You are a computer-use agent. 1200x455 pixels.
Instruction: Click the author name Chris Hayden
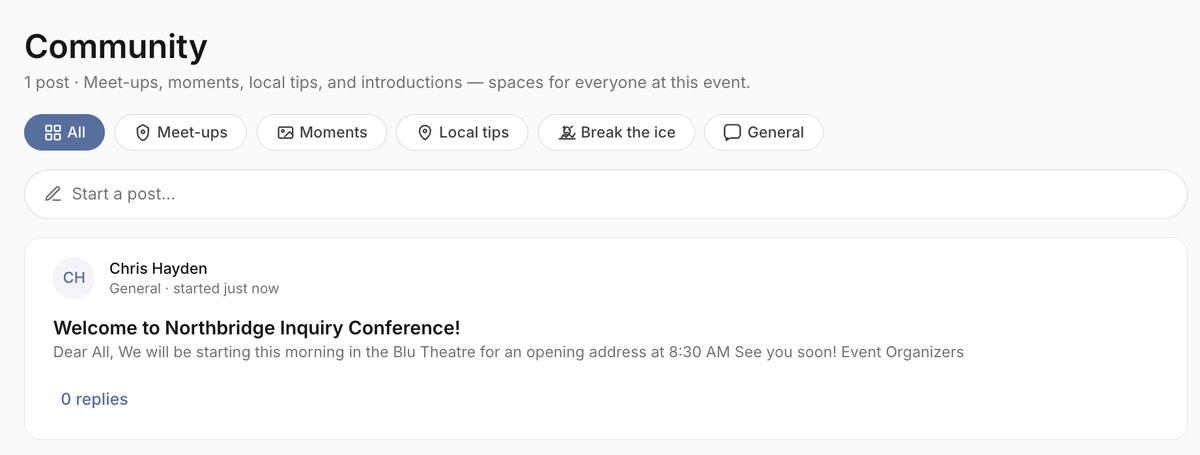tap(158, 268)
